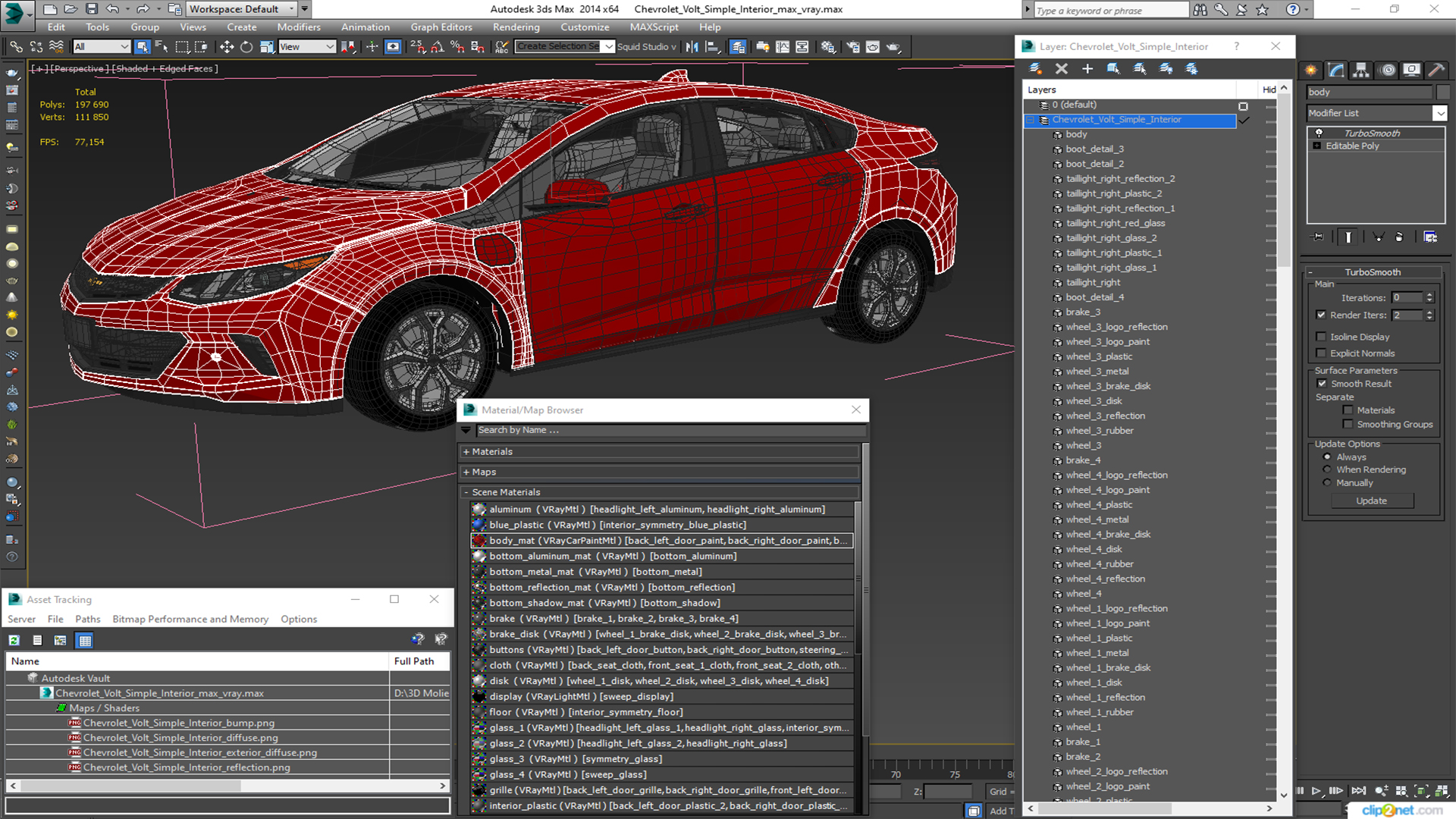Click Remove Modifier trash icon
The height and width of the screenshot is (819, 1456).
(x=1399, y=237)
